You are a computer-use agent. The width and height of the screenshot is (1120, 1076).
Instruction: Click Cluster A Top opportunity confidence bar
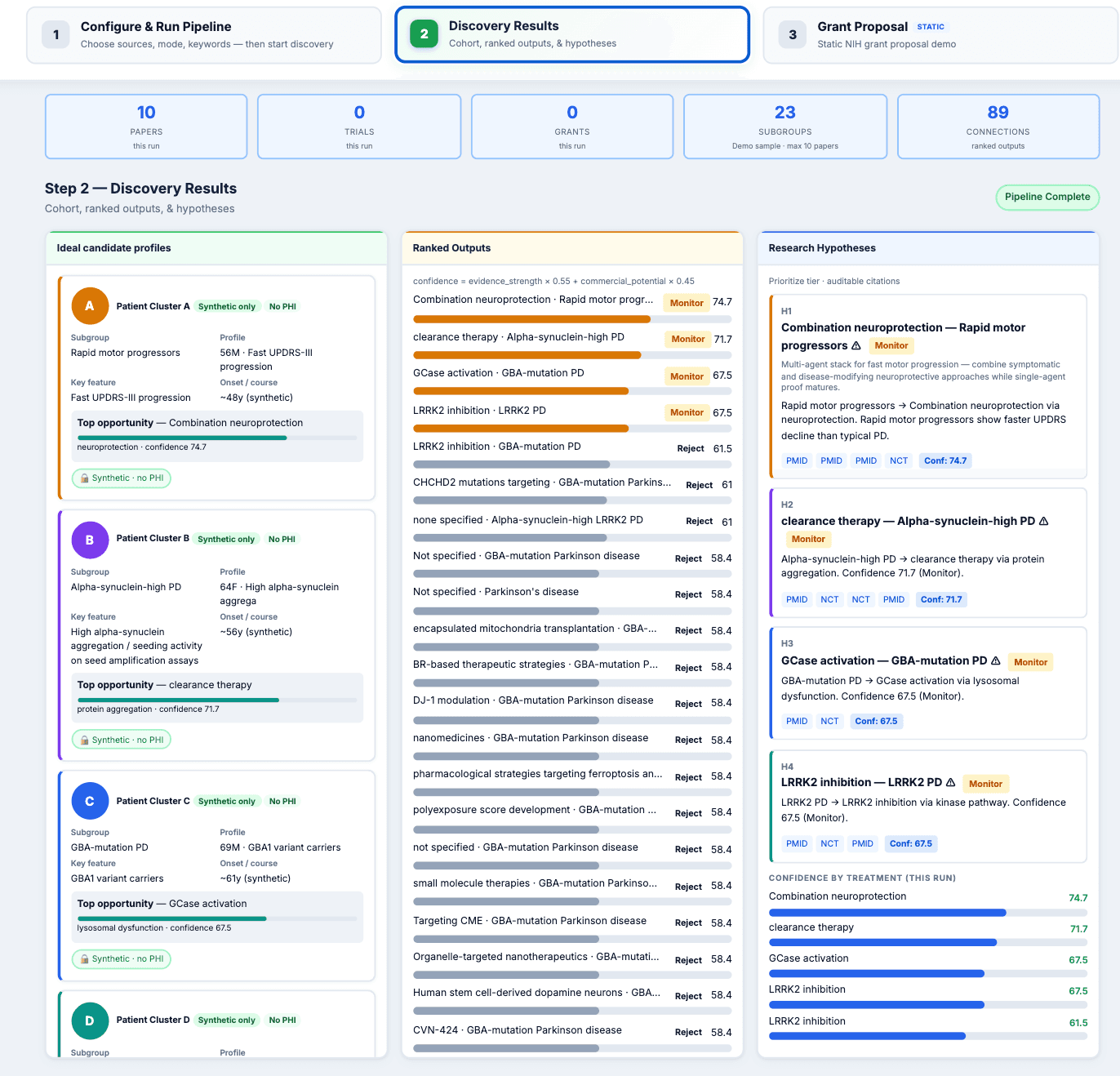pos(217,438)
